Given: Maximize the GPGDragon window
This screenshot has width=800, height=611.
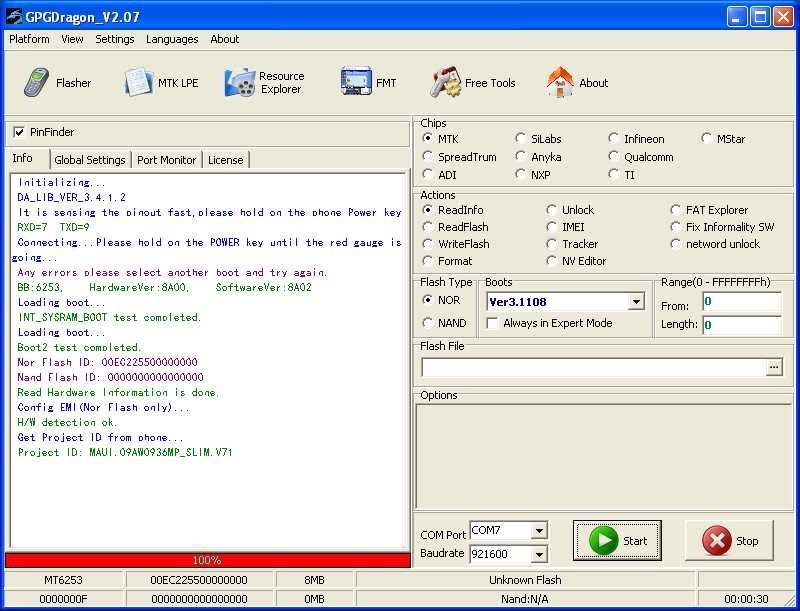Looking at the screenshot, I should click(x=760, y=17).
